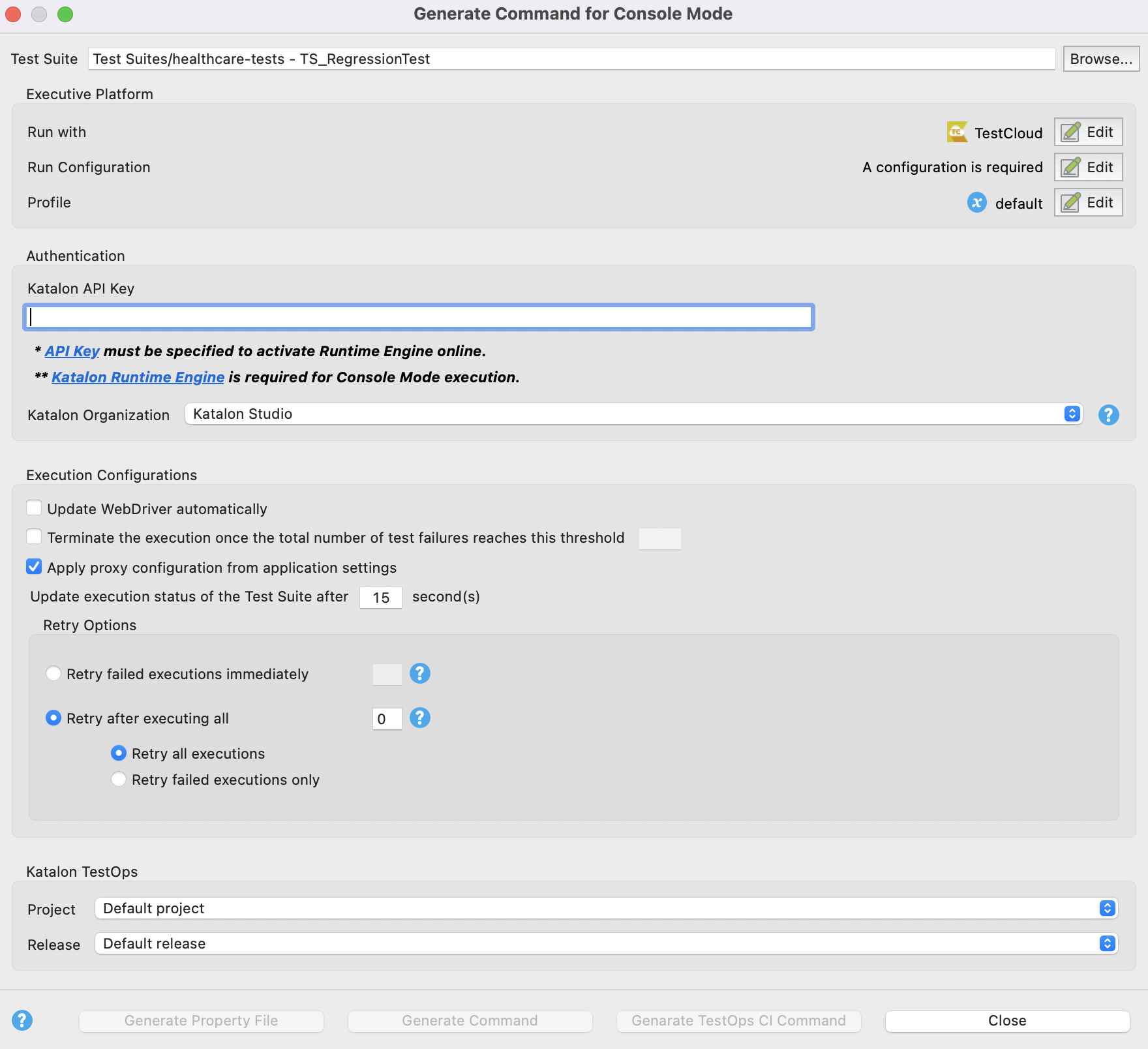This screenshot has height=1049, width=1148.
Task: Open the API Key link
Action: 72,351
